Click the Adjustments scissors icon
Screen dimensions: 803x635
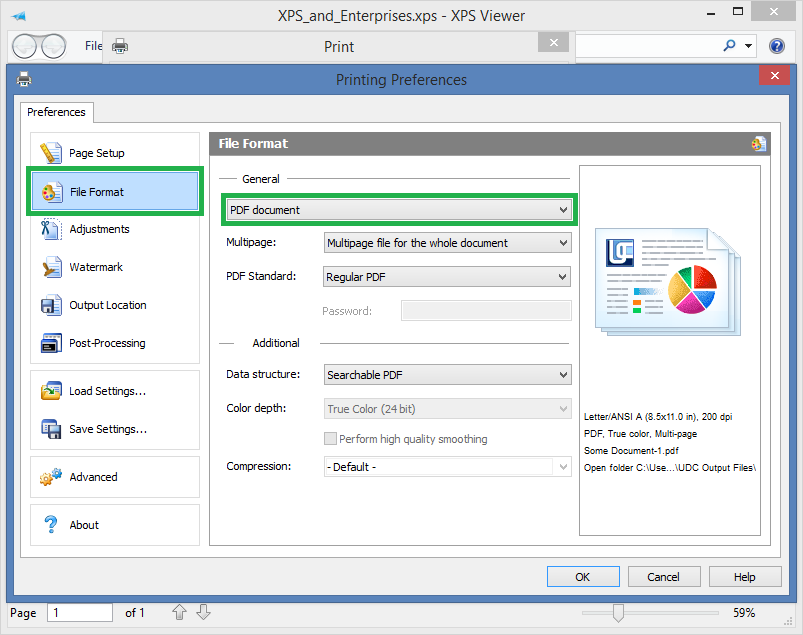click(x=51, y=229)
